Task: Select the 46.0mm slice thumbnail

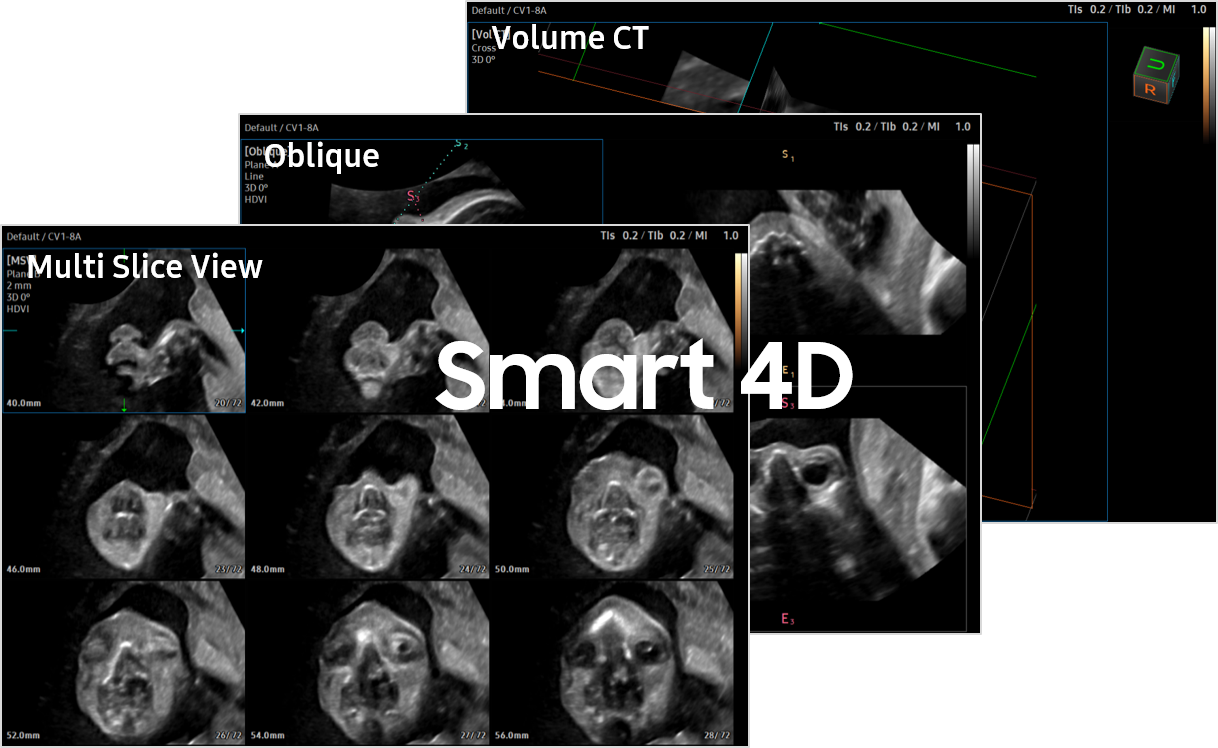Action: (124, 495)
